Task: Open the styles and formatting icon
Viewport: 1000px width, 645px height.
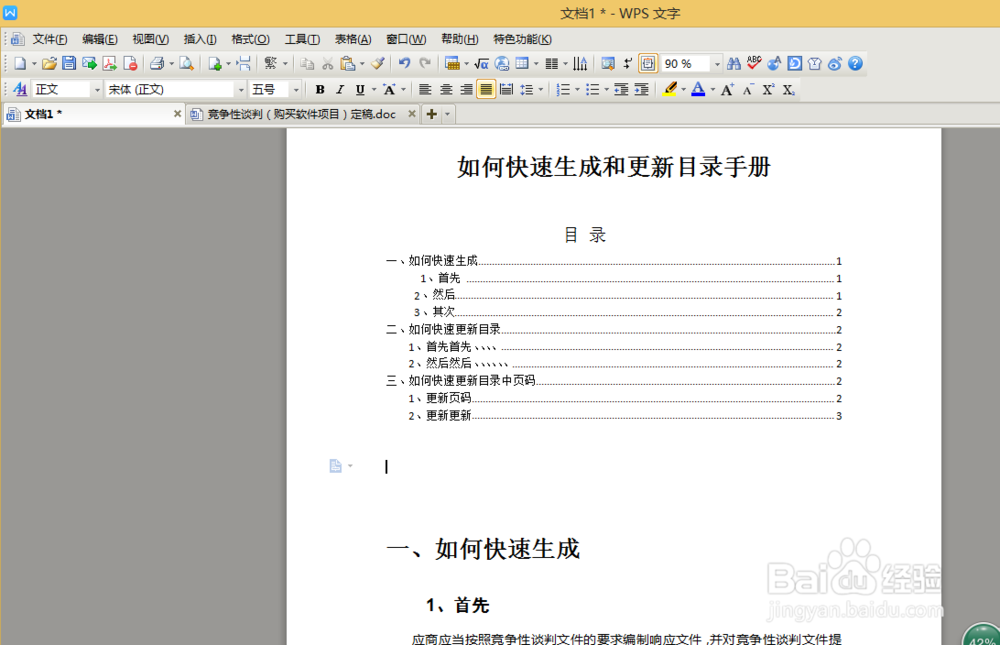Action: [x=20, y=89]
